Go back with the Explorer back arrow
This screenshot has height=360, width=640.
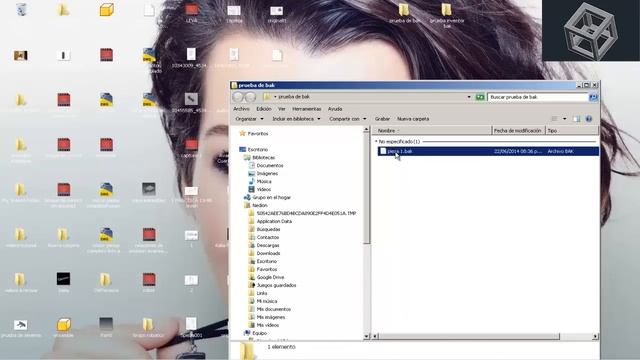pyautogui.click(x=238, y=97)
